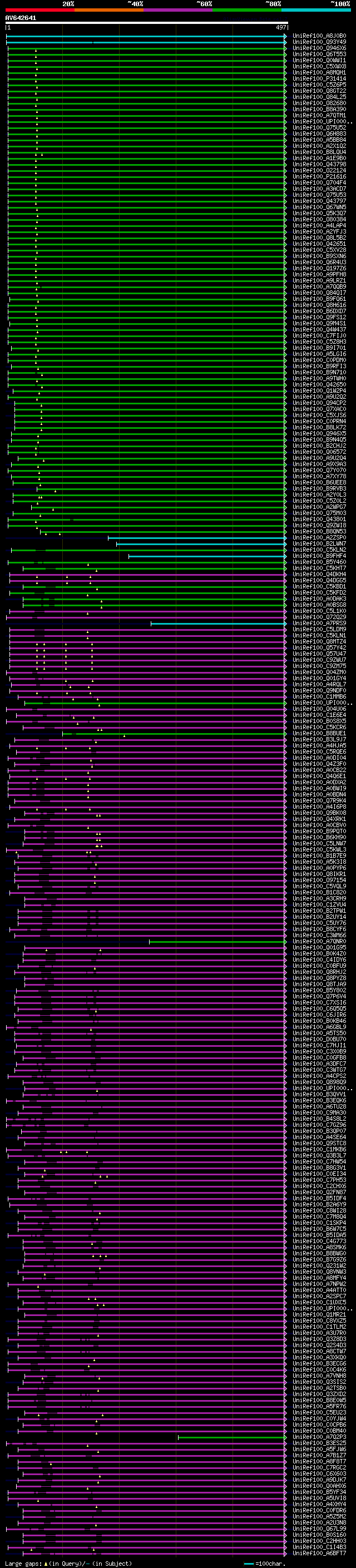The width and height of the screenshot is (356, 1568).
Task: Click the label UniRef100_Q43801
Action: coord(319,519)
